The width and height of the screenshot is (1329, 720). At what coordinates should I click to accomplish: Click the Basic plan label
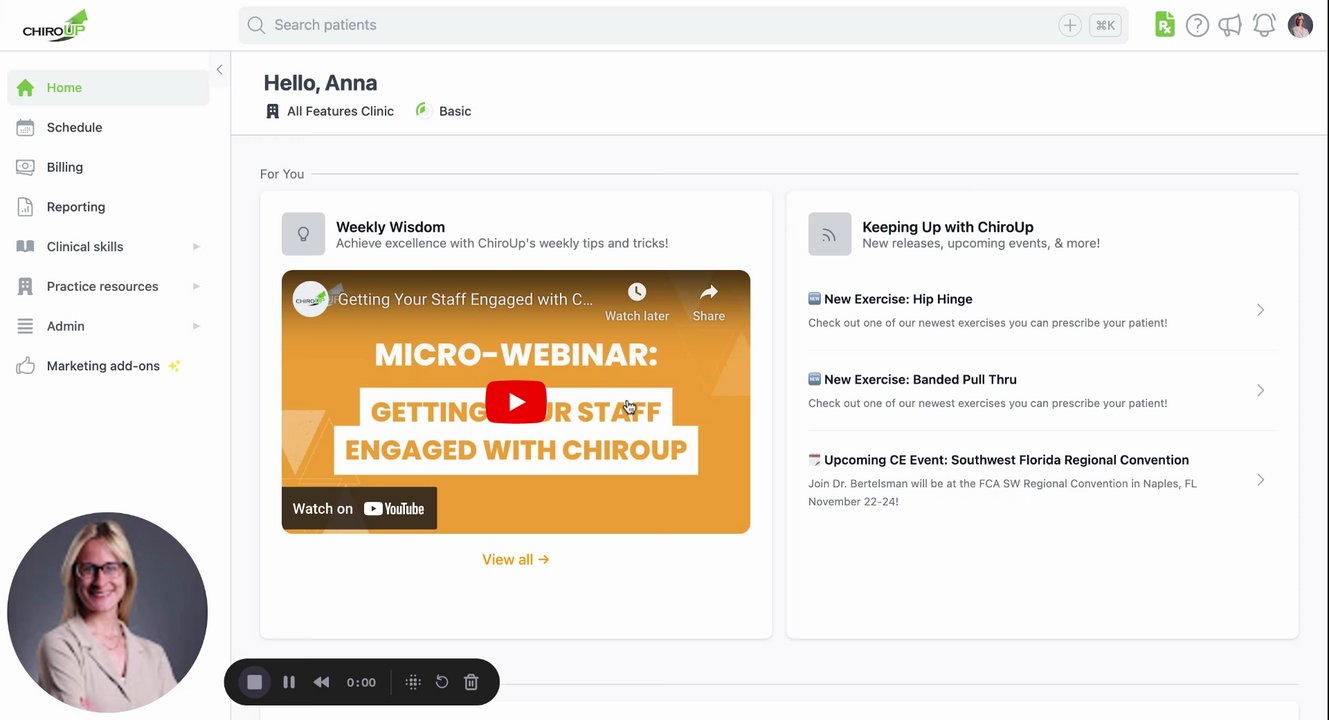click(x=455, y=111)
